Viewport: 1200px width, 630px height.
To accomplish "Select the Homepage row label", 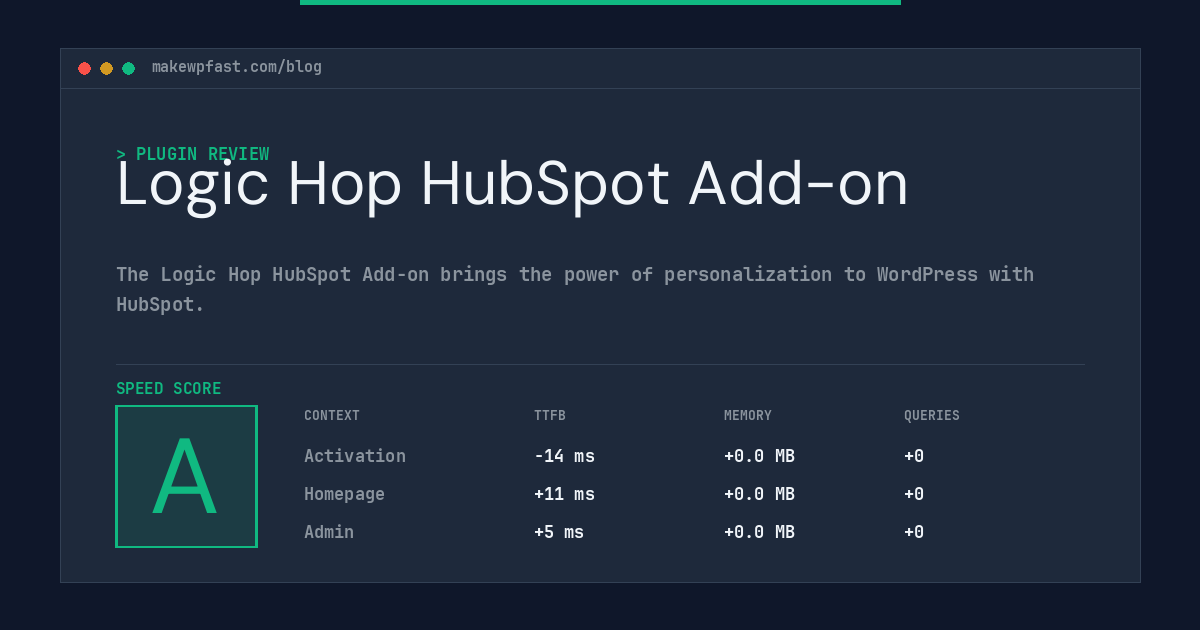I will pyautogui.click(x=344, y=494).
